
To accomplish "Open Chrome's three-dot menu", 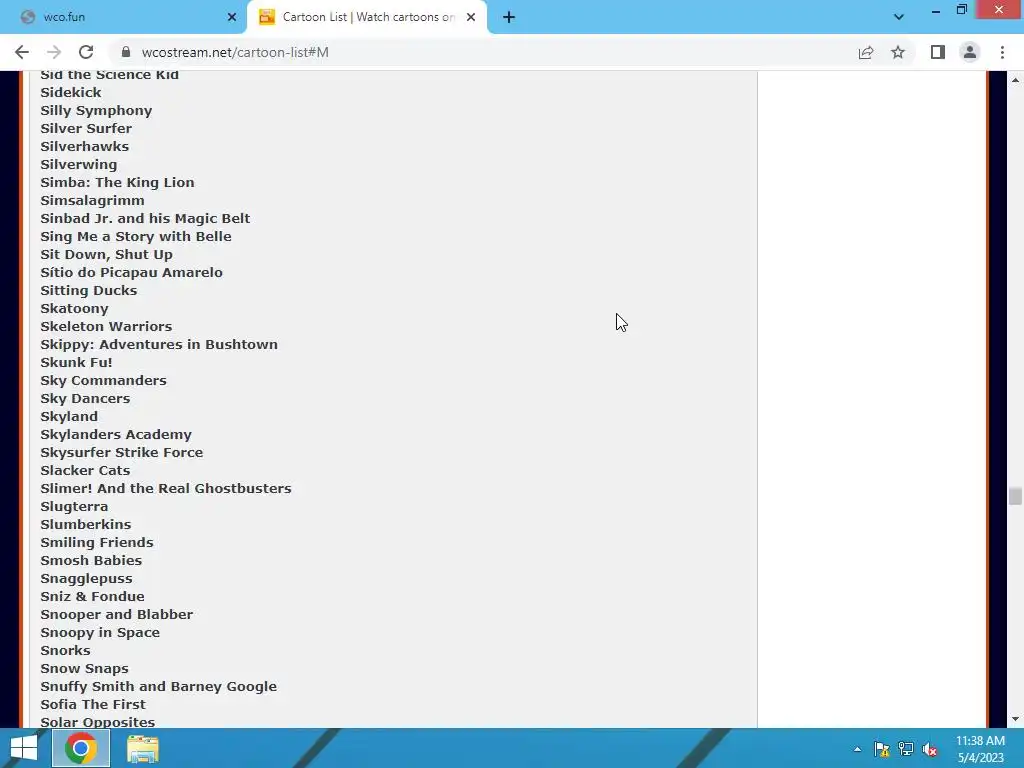I will [x=1002, y=52].
